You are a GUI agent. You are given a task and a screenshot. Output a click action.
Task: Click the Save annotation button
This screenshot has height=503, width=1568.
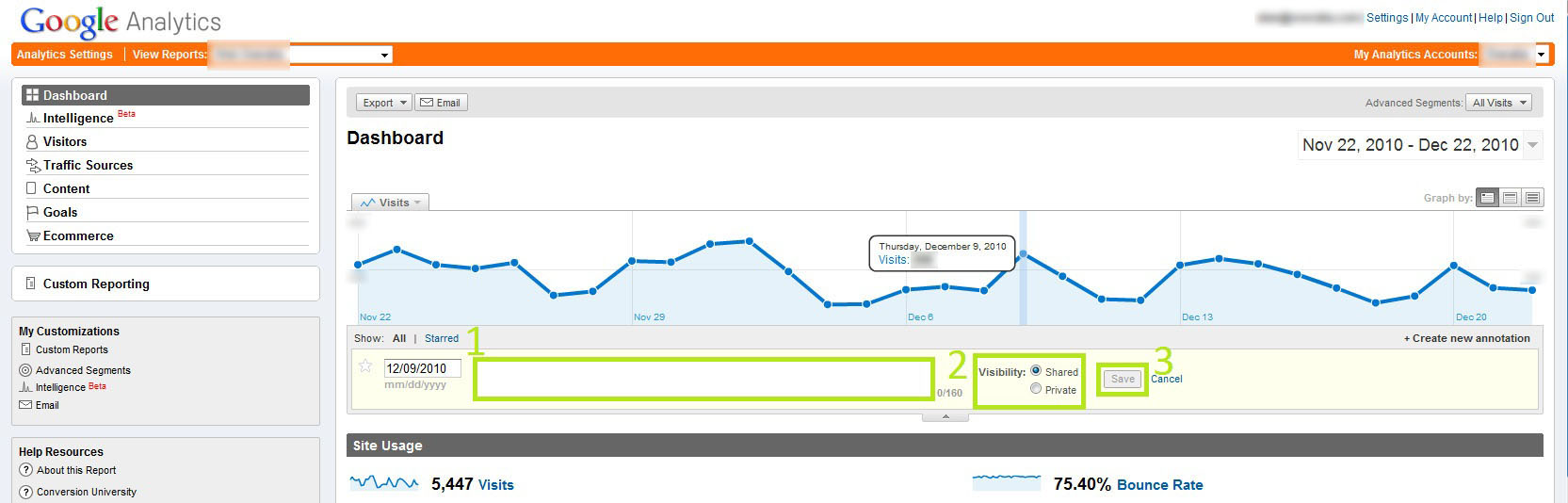(1123, 379)
